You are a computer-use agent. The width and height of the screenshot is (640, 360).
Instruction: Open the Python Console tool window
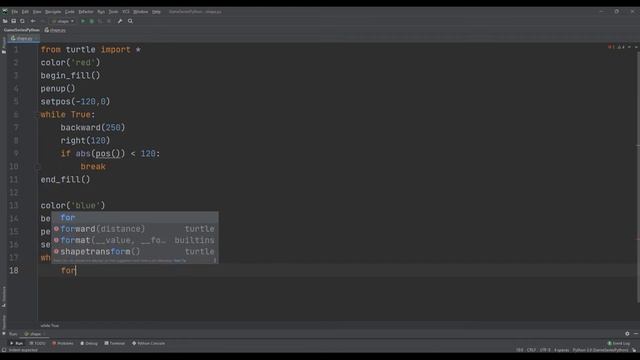point(149,343)
